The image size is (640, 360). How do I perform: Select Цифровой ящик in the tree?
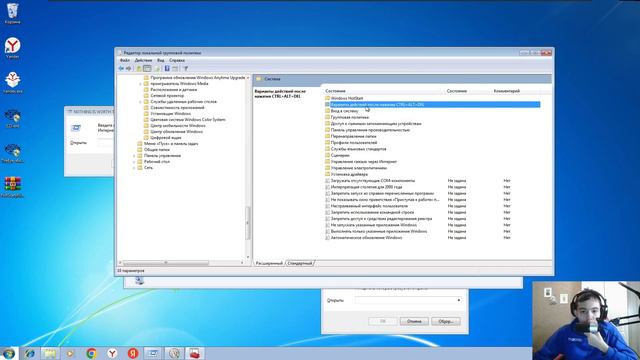tap(166, 138)
